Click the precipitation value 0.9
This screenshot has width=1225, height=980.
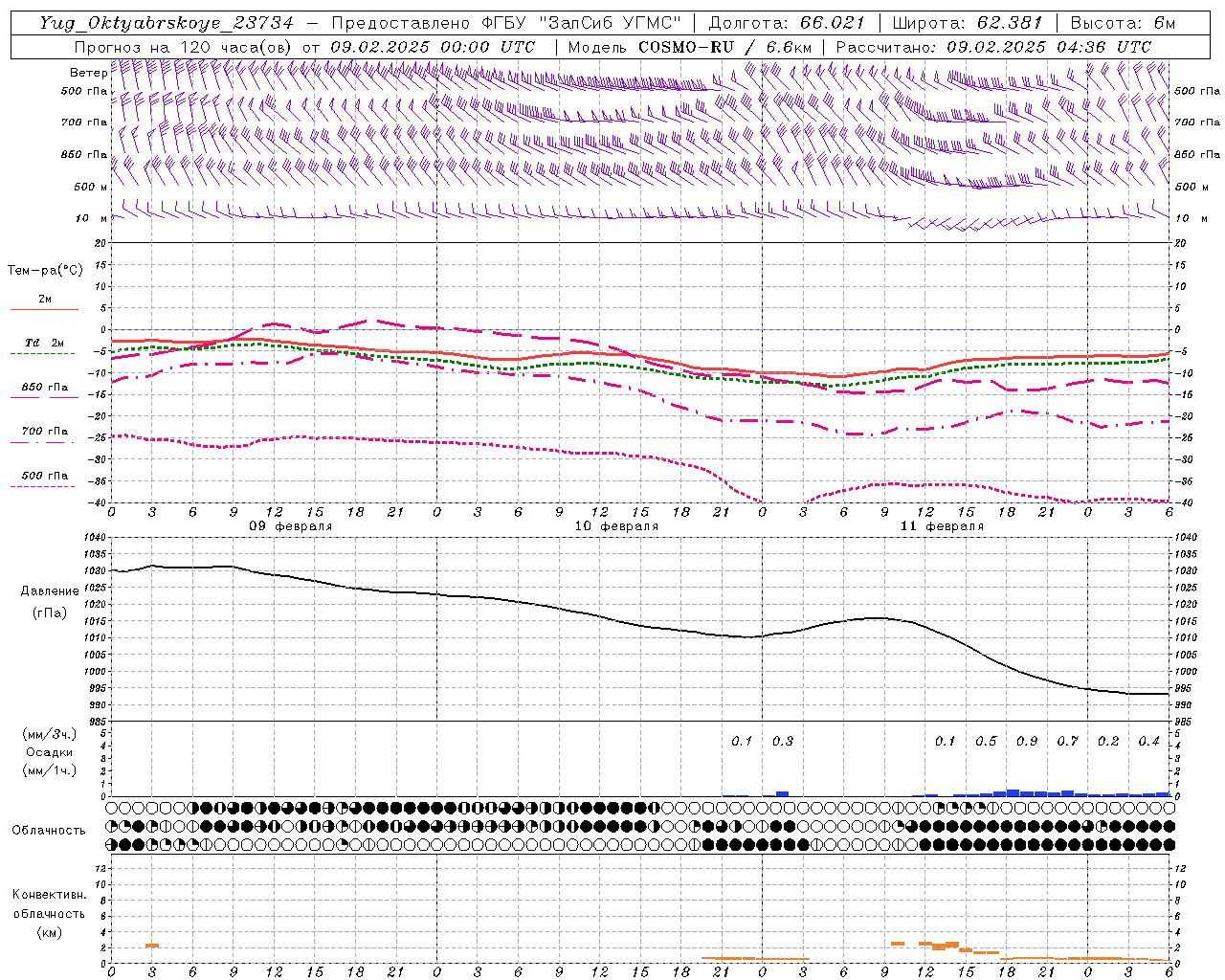1027,741
